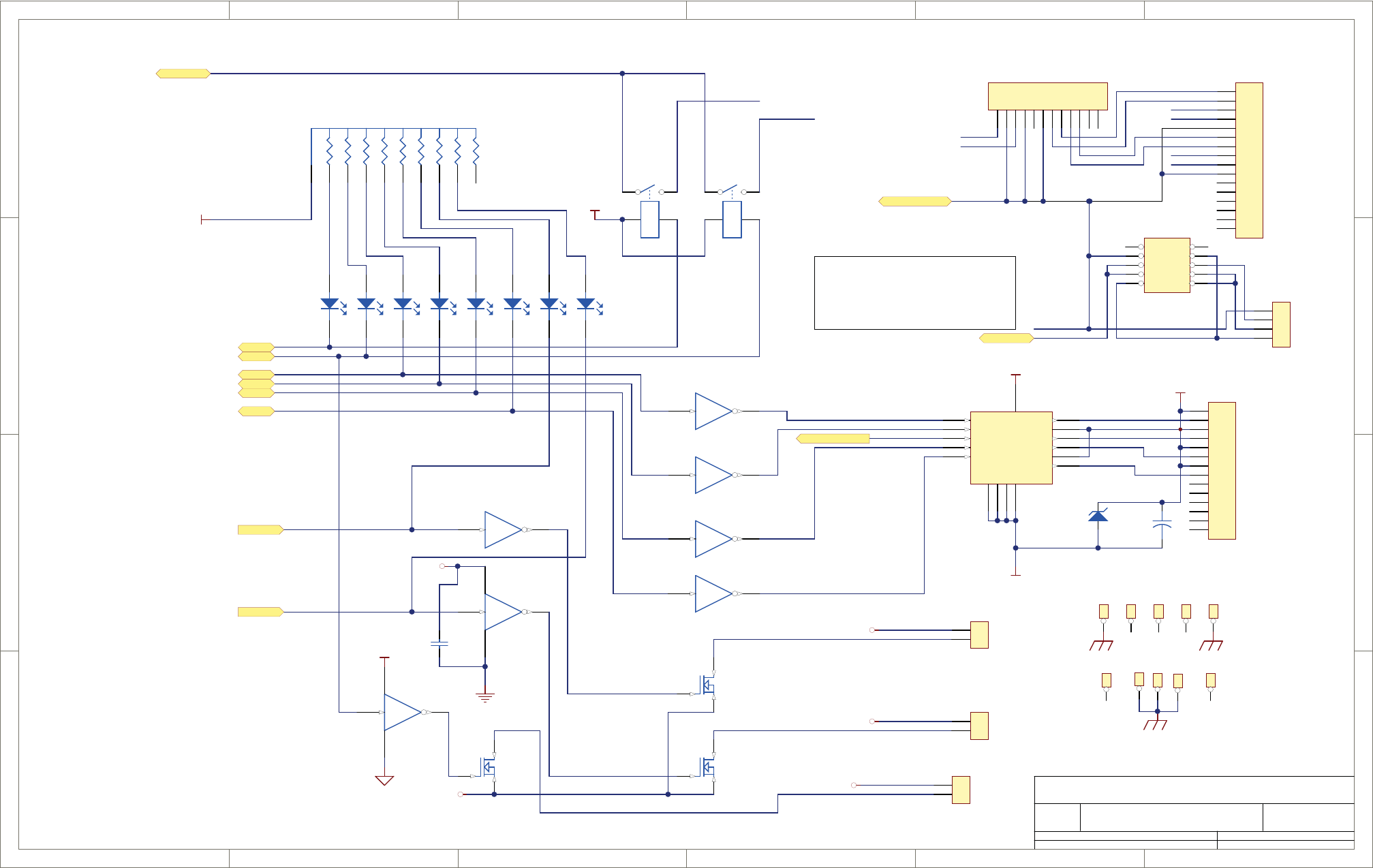
Task: Select the small eight-pin IC symbol
Action: pos(1167,265)
